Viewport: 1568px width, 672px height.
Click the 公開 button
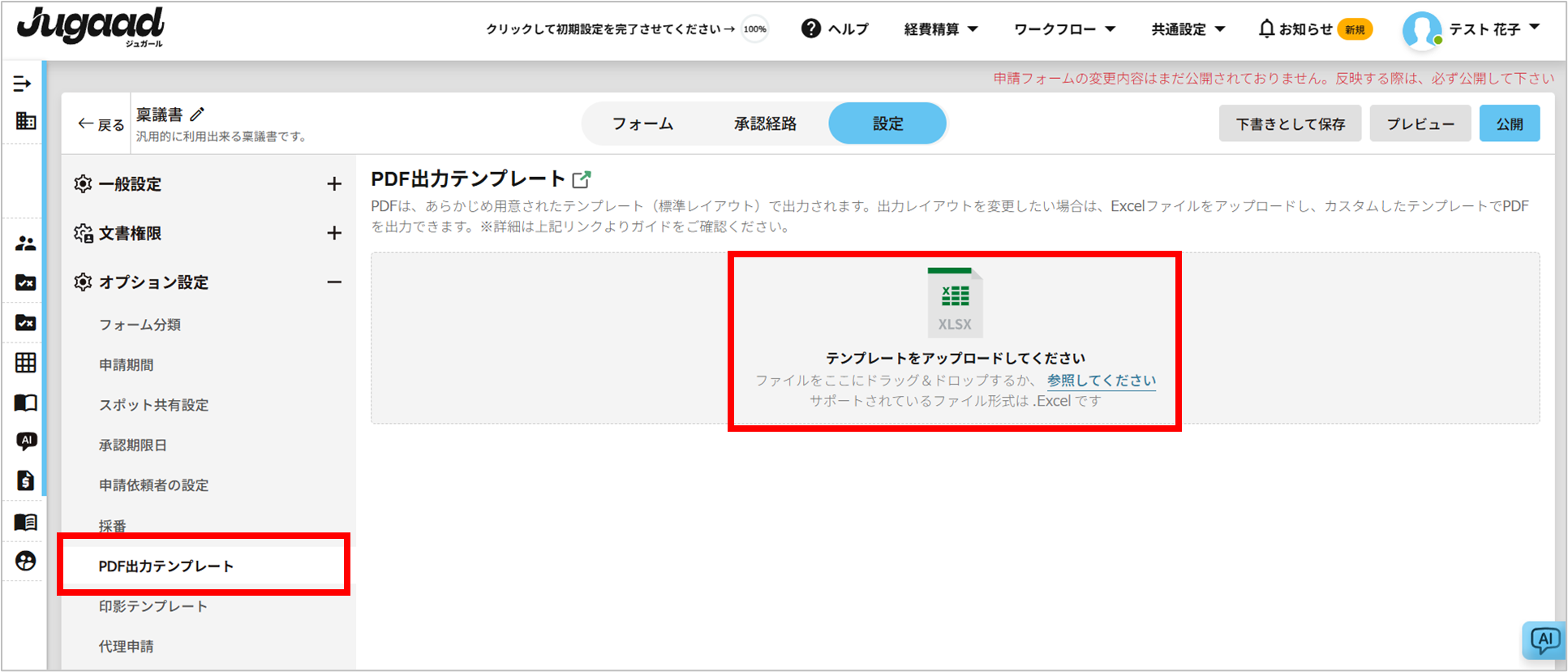1509,124
